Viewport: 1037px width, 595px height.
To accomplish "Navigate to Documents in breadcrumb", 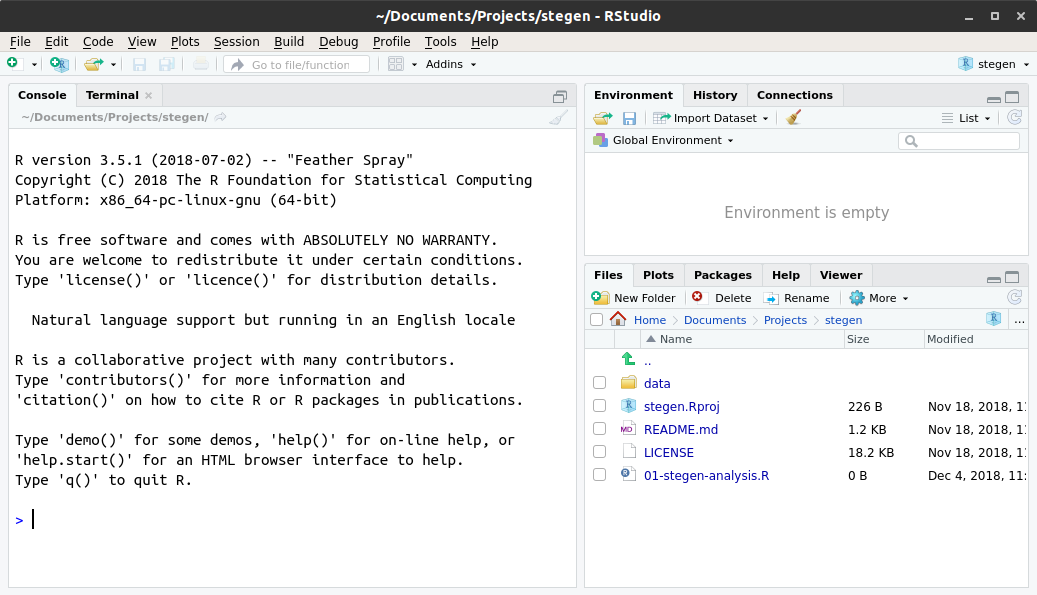I will [x=715, y=320].
